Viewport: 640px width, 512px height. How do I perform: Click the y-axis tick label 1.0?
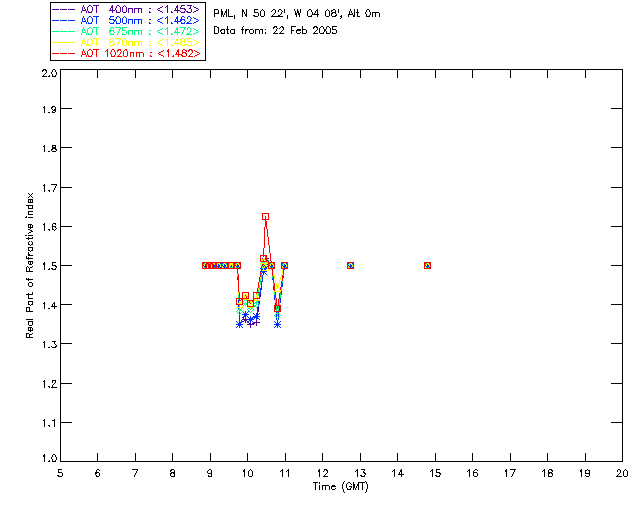click(49, 458)
